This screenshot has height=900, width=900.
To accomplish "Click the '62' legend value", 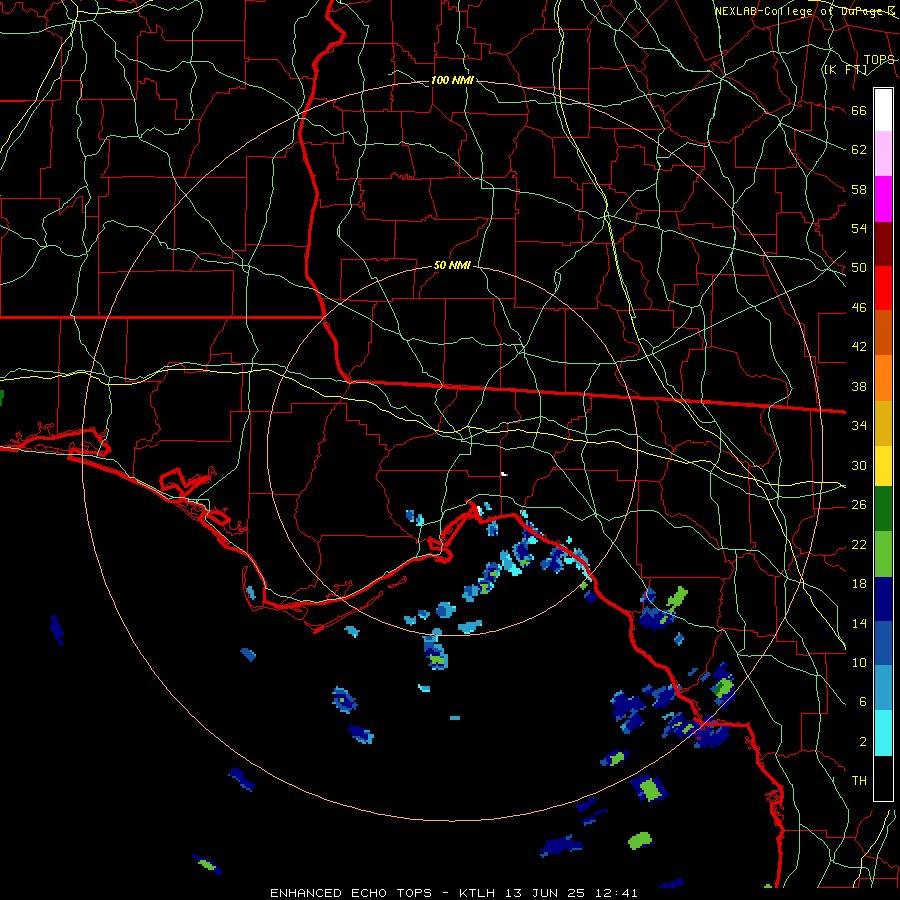I will click(859, 150).
